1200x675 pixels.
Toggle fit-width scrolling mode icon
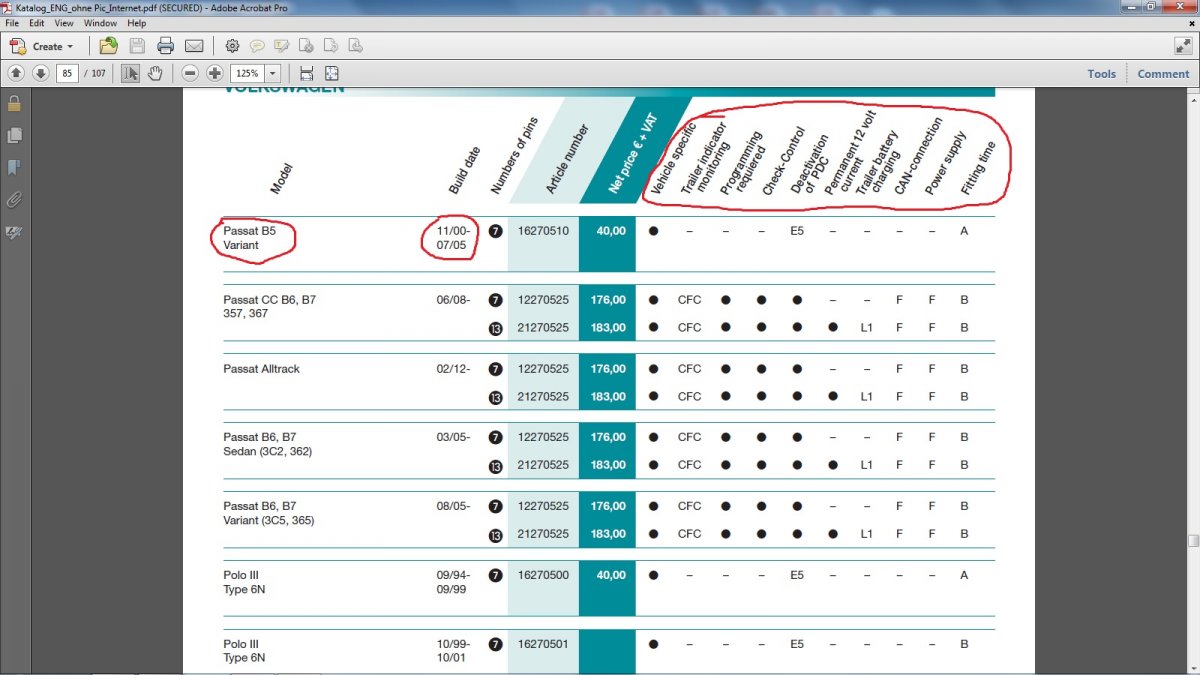[306, 73]
